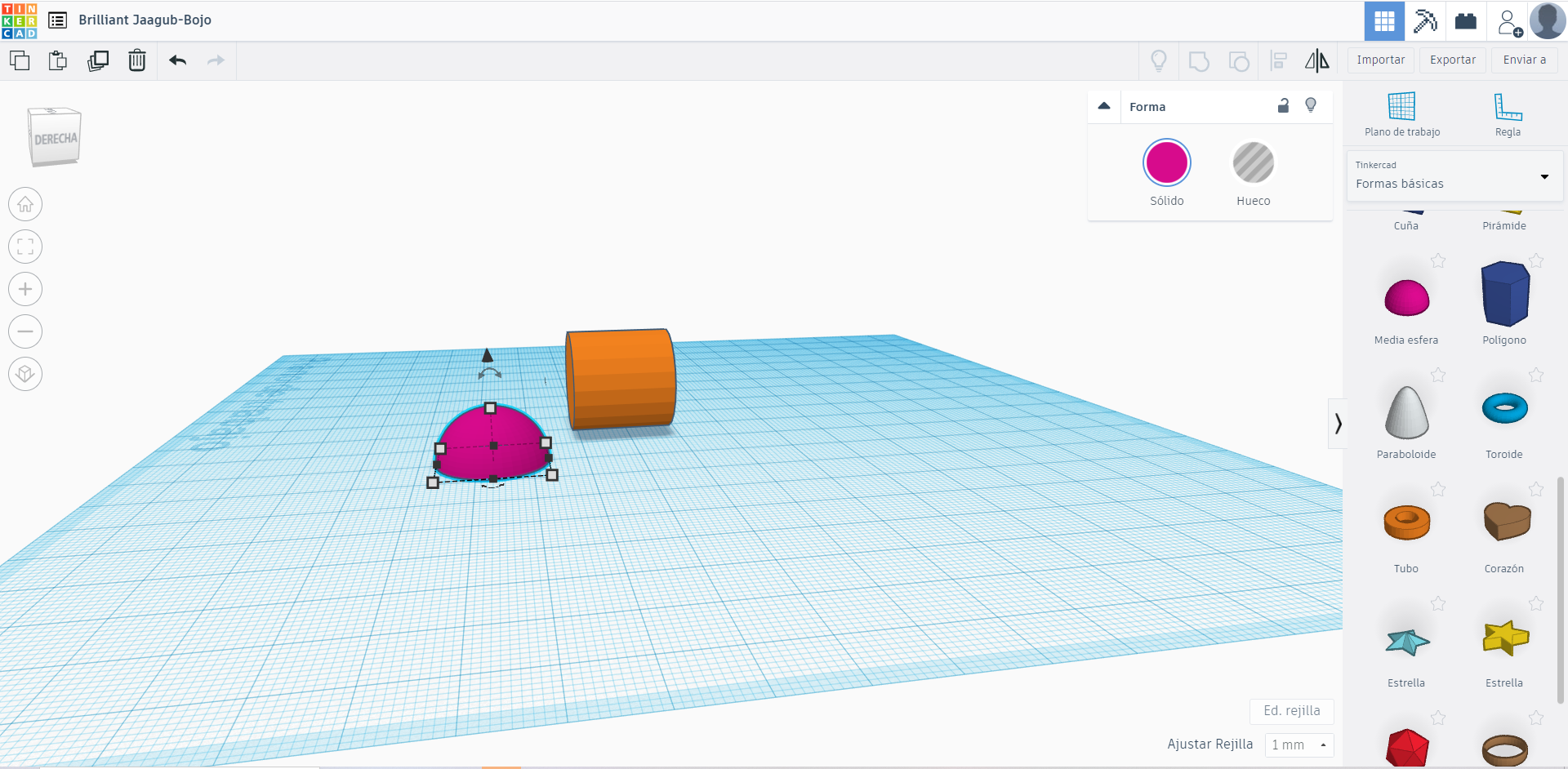Click the Group shapes icon
Viewport: 1568px width, 769px height.
point(1199,61)
